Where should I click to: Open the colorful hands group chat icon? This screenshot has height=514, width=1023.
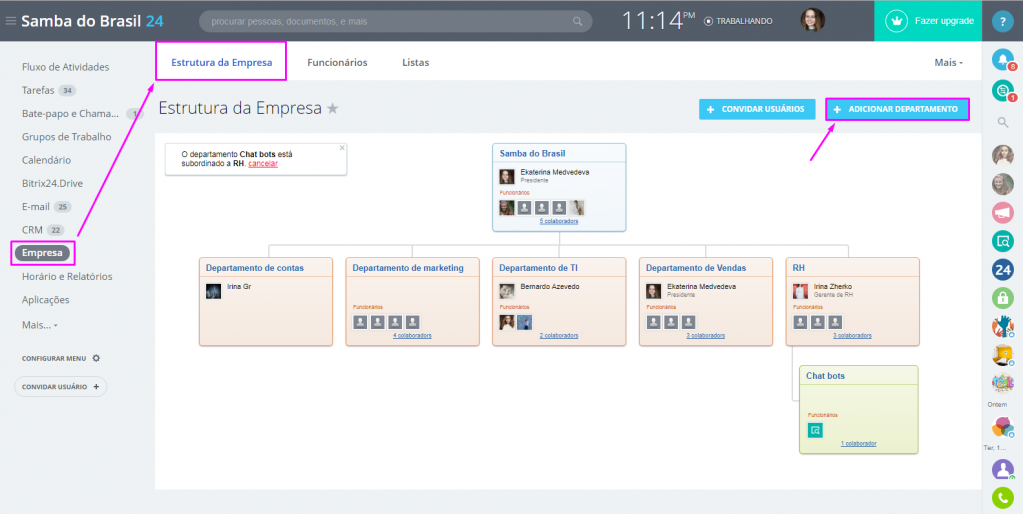(x=1003, y=327)
